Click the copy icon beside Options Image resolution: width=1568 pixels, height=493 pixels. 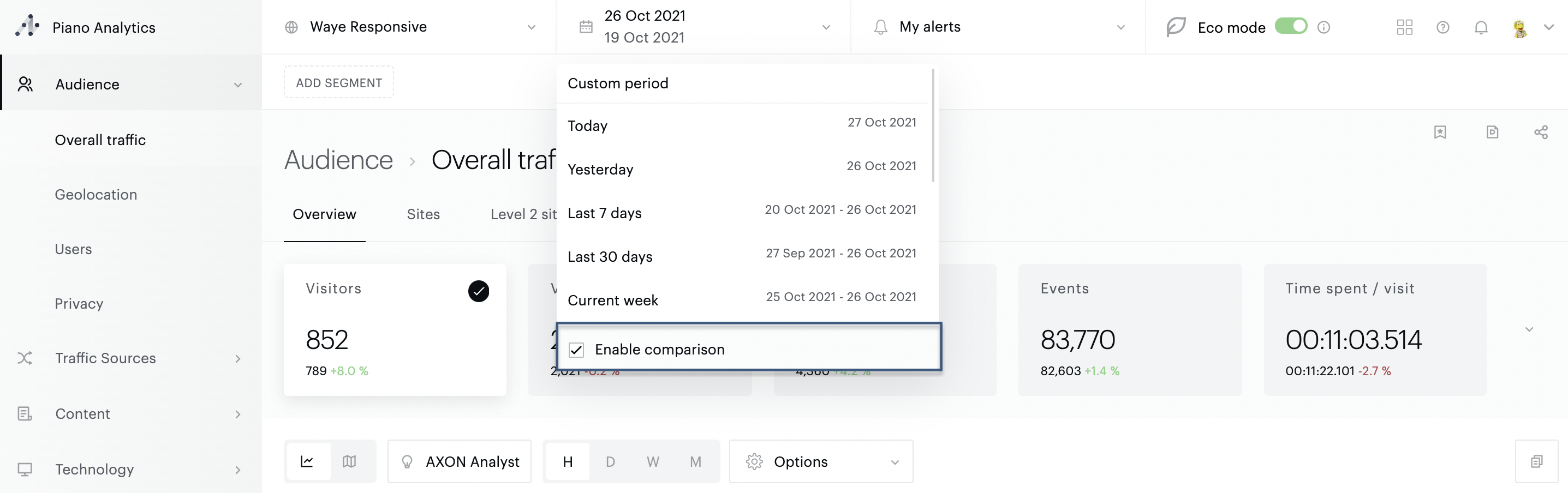pos(1536,461)
